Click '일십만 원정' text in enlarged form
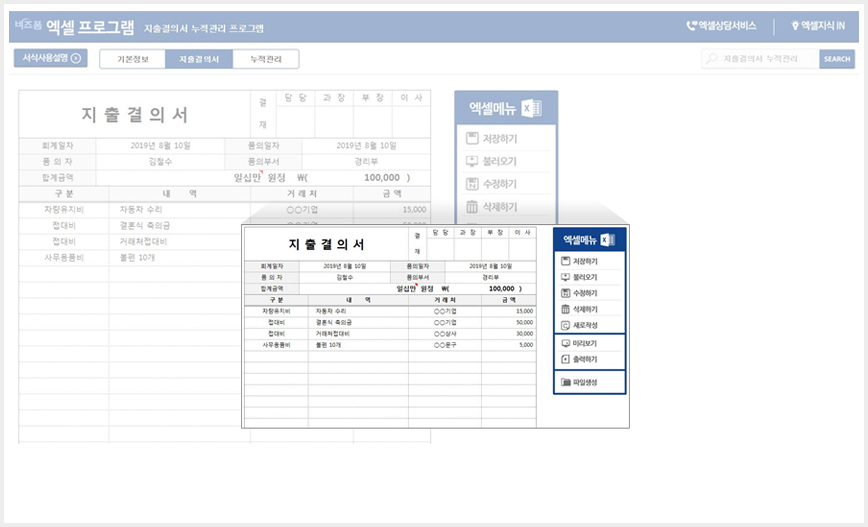 pos(415,288)
